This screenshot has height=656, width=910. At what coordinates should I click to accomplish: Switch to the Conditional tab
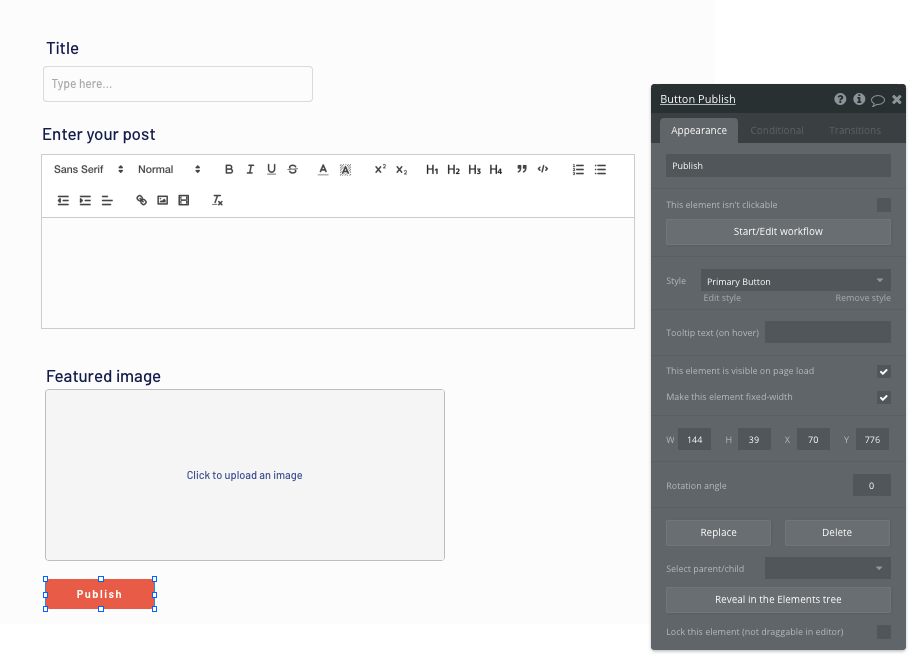(x=777, y=130)
